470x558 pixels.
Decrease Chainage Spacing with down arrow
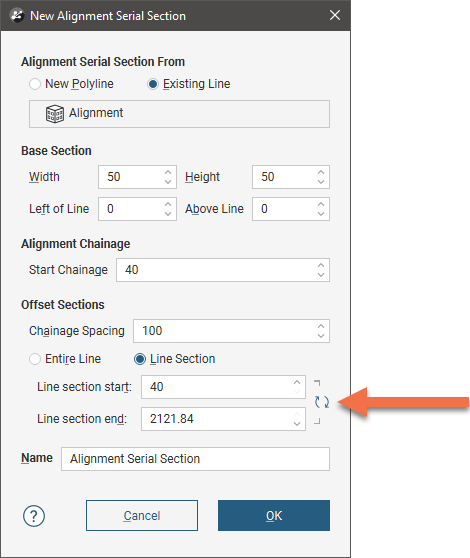pos(321,336)
